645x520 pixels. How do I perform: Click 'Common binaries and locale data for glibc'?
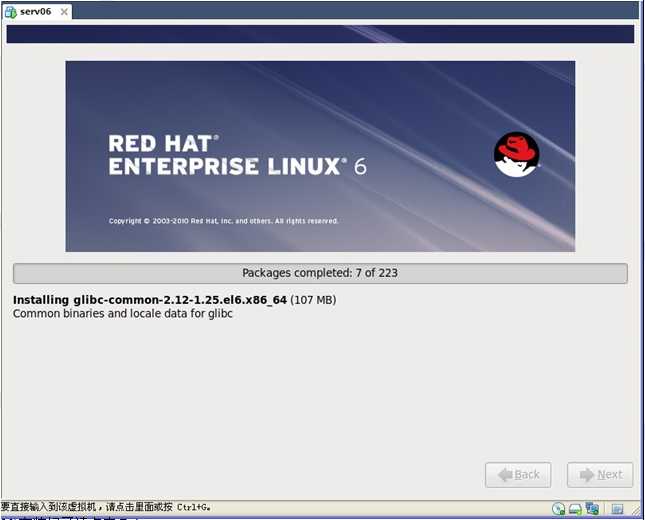(x=123, y=314)
